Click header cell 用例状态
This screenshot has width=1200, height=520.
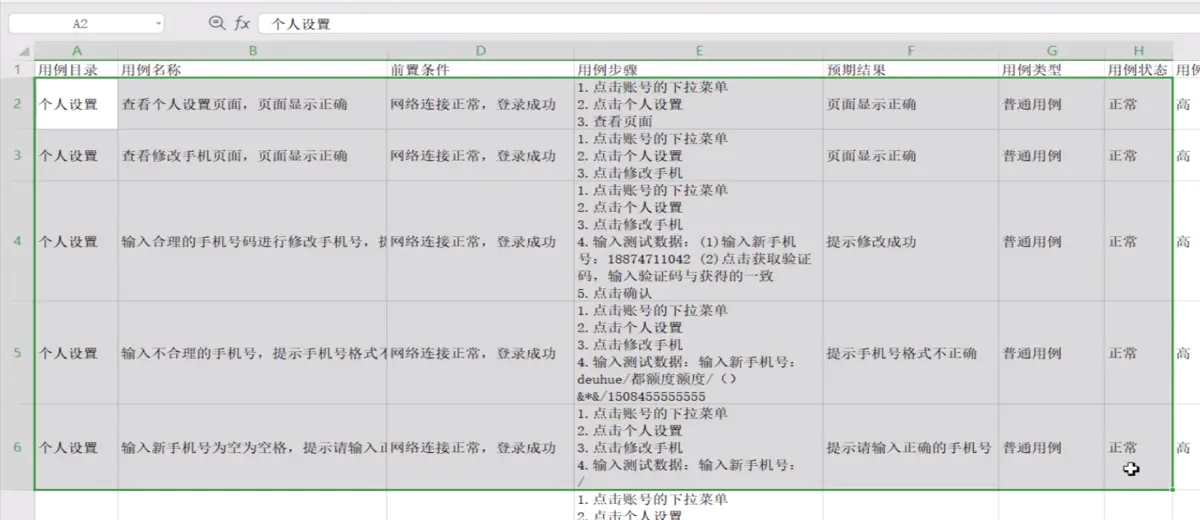(x=1139, y=70)
